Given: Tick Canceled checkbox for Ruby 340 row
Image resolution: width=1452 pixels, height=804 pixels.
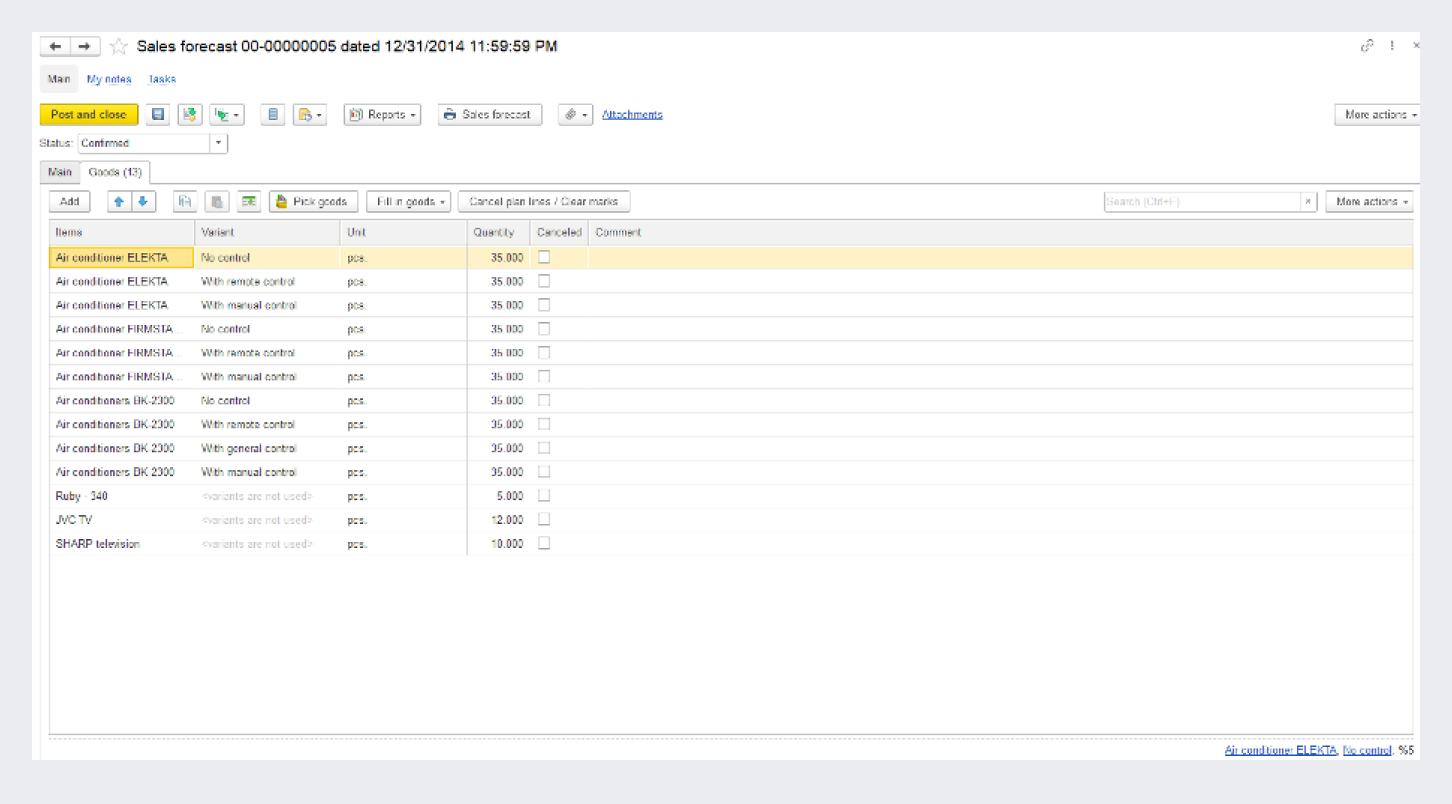Looking at the screenshot, I should click(544, 496).
